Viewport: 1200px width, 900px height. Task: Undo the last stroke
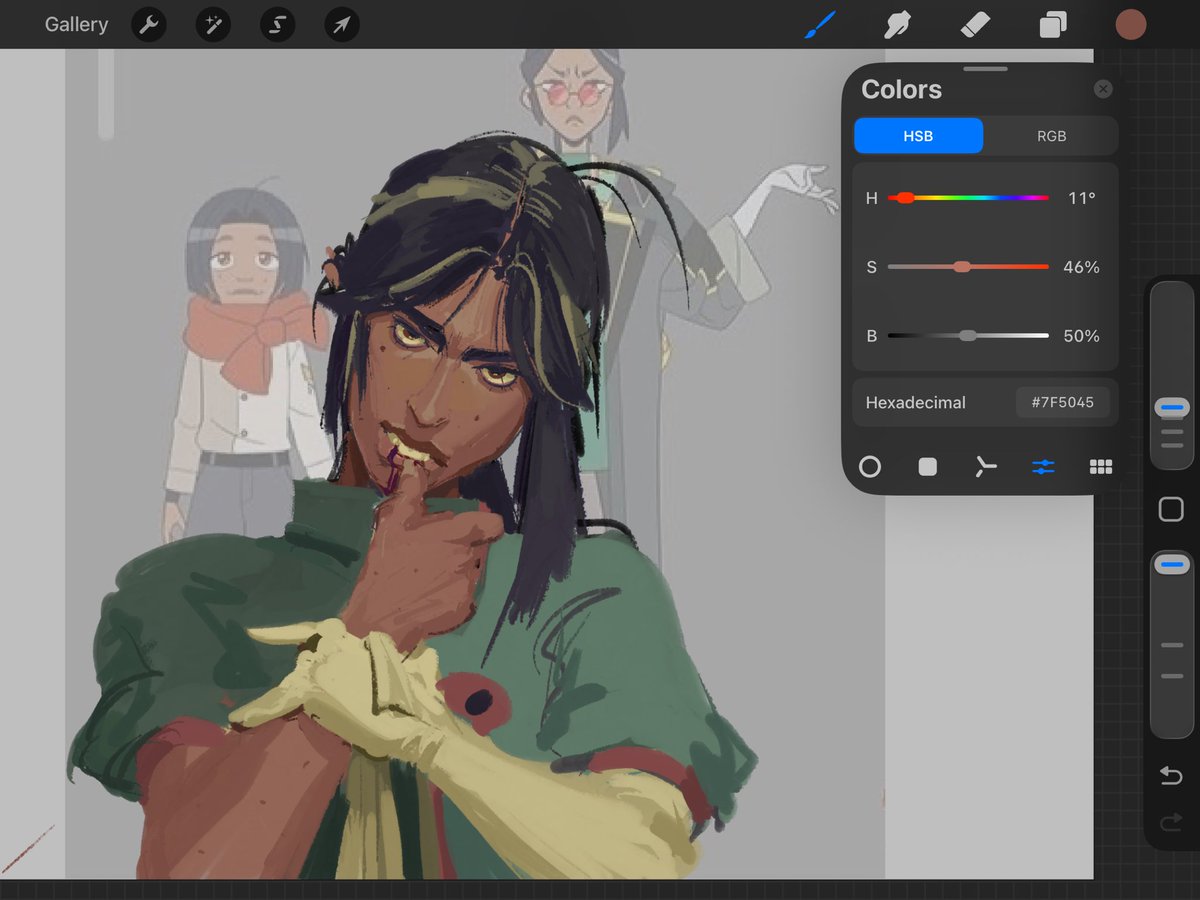click(x=1171, y=776)
